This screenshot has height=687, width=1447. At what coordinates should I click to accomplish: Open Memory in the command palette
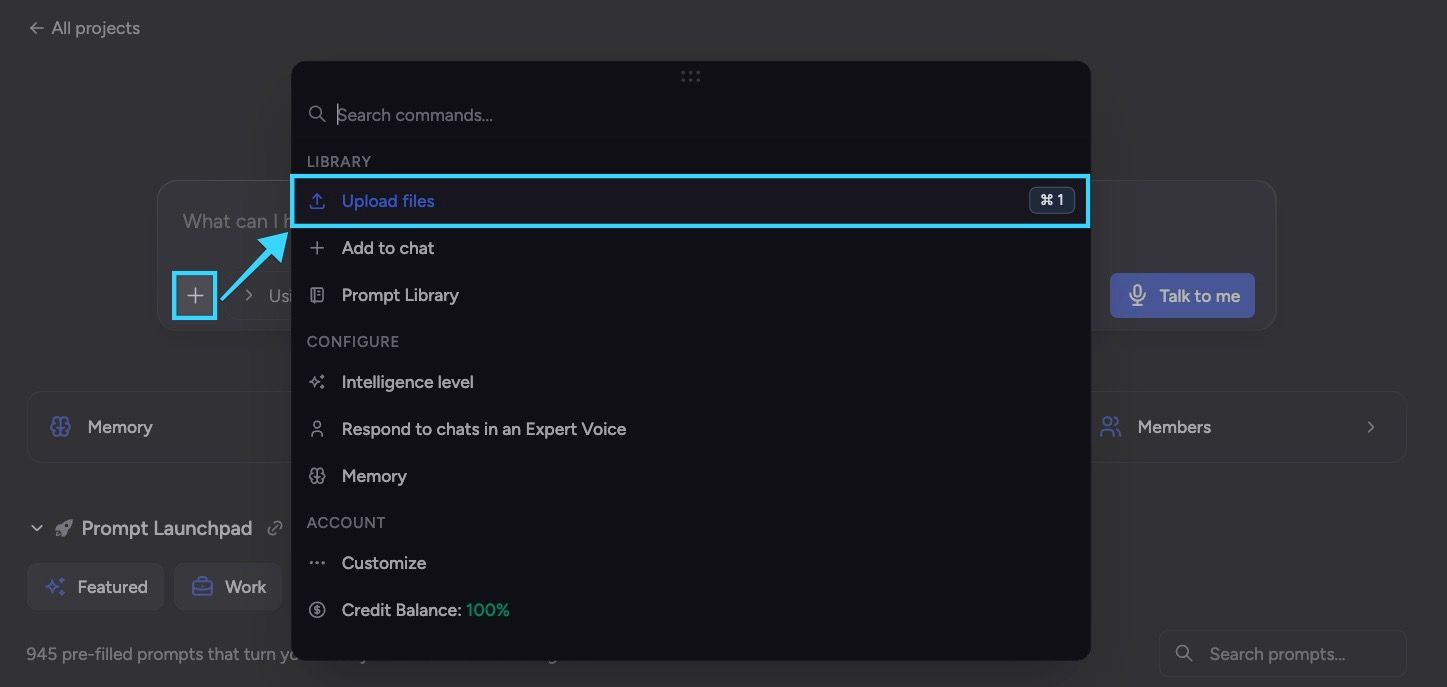pyautogui.click(x=689, y=476)
